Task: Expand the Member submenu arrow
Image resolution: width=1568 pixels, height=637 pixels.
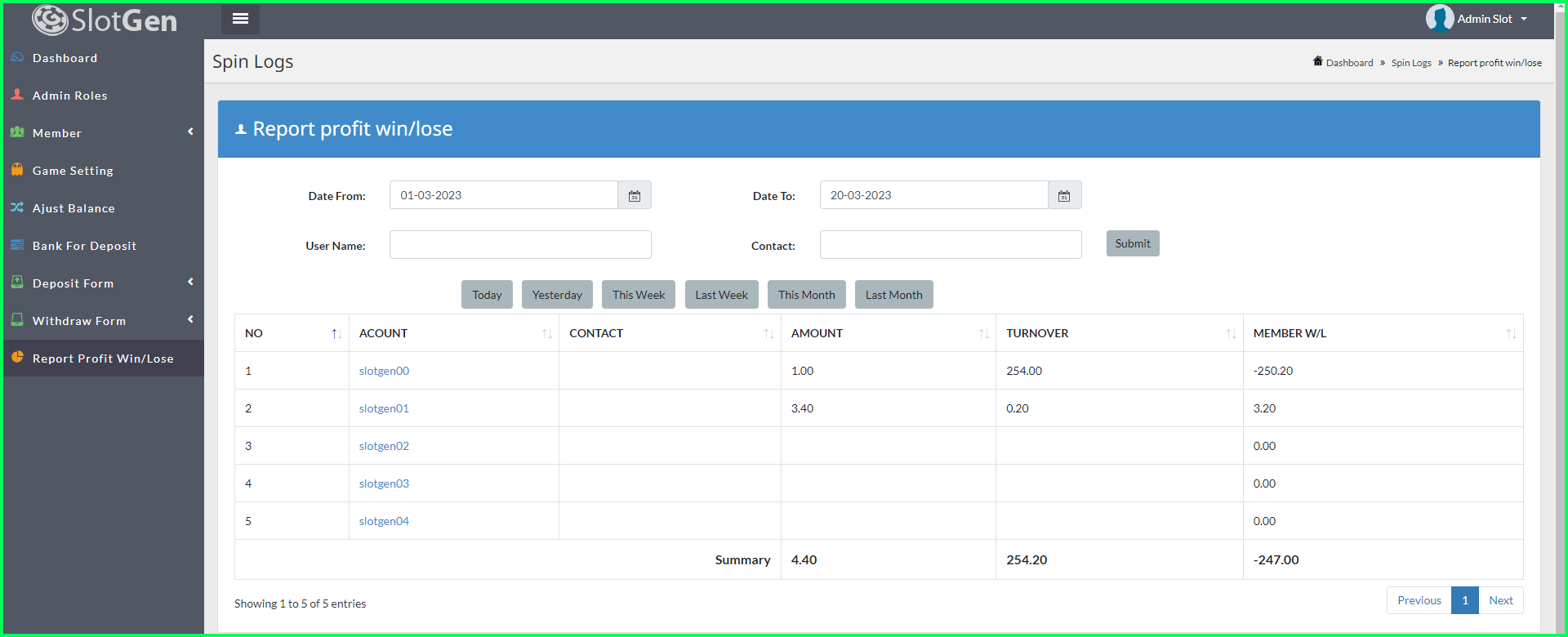Action: [190, 131]
